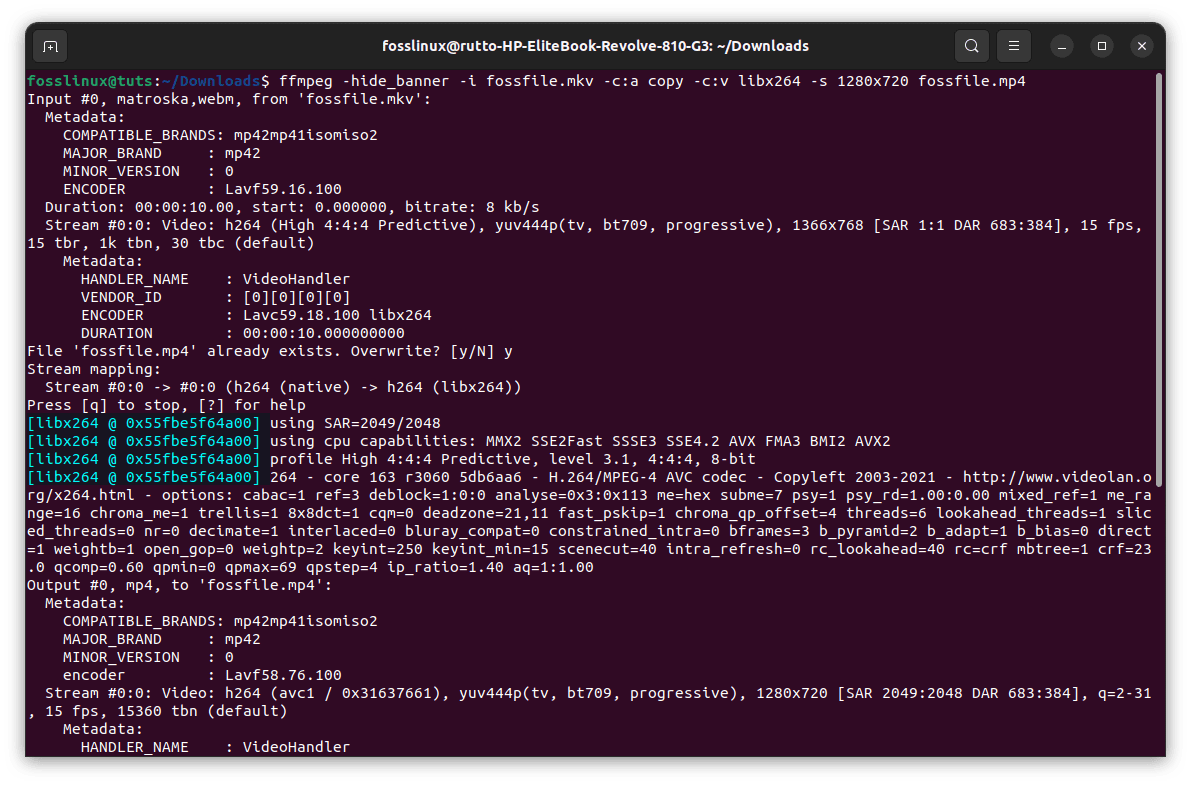1191x785 pixels.
Task: Minimize the terminal window
Action: click(x=1062, y=46)
